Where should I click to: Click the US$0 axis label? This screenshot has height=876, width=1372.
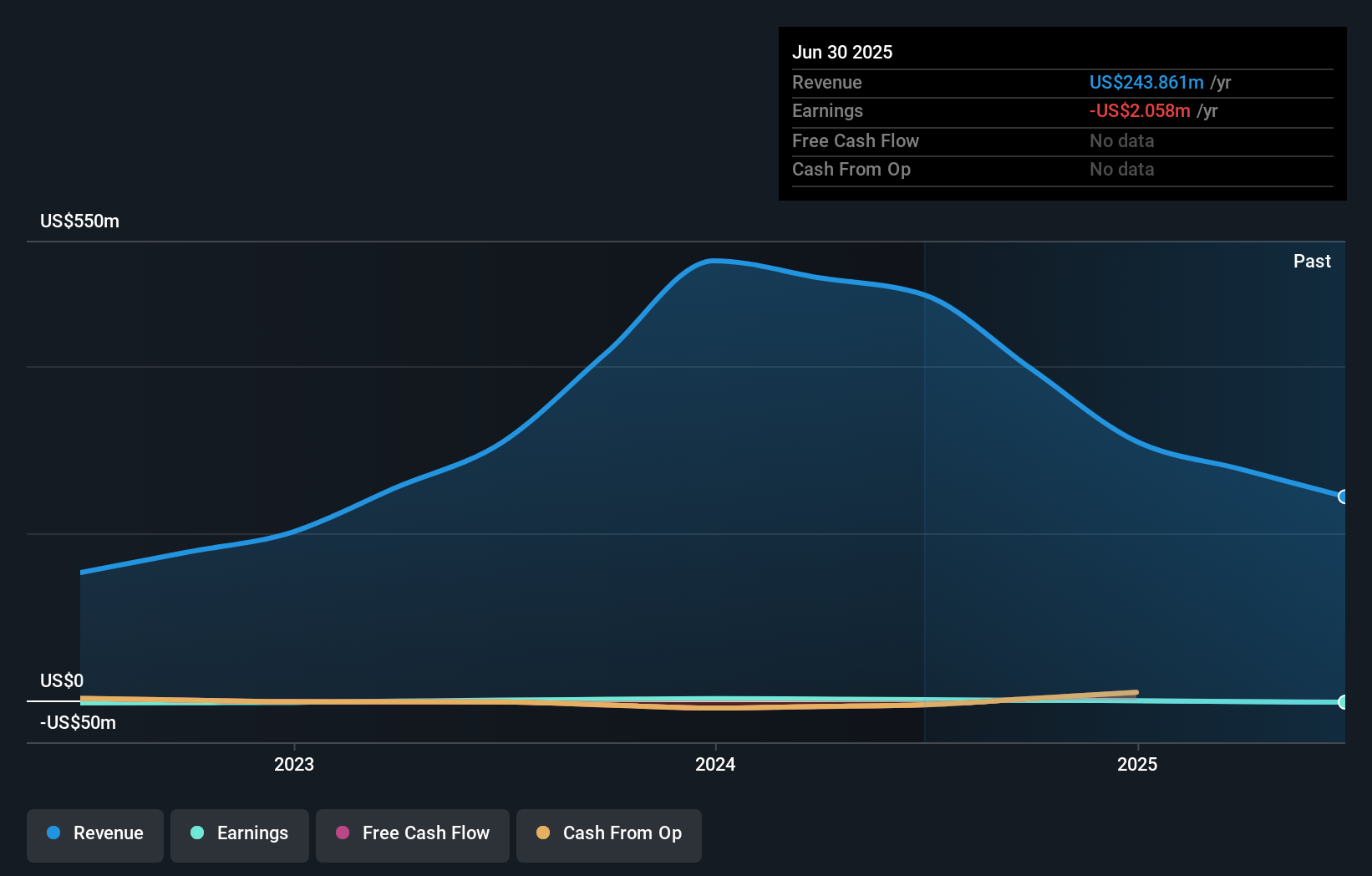[62, 680]
